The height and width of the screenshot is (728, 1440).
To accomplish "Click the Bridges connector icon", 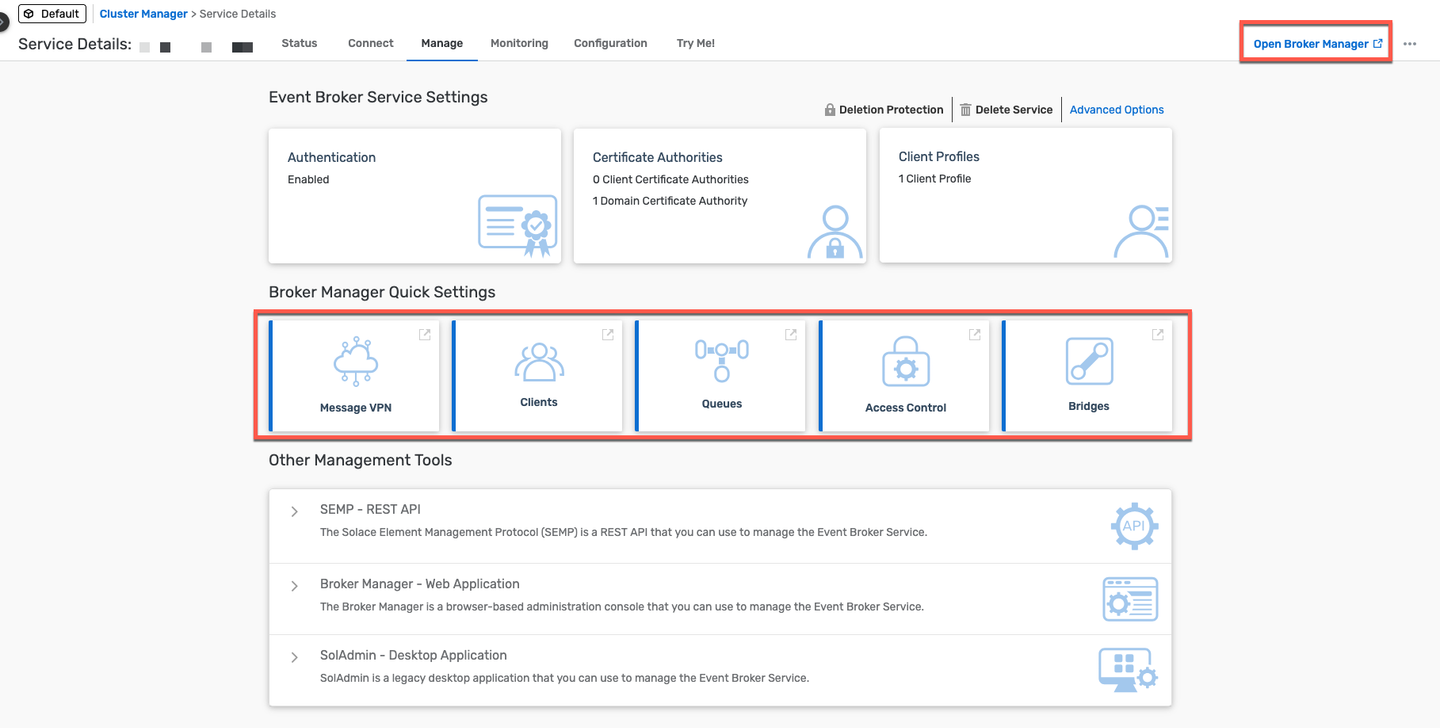I will click(1089, 361).
